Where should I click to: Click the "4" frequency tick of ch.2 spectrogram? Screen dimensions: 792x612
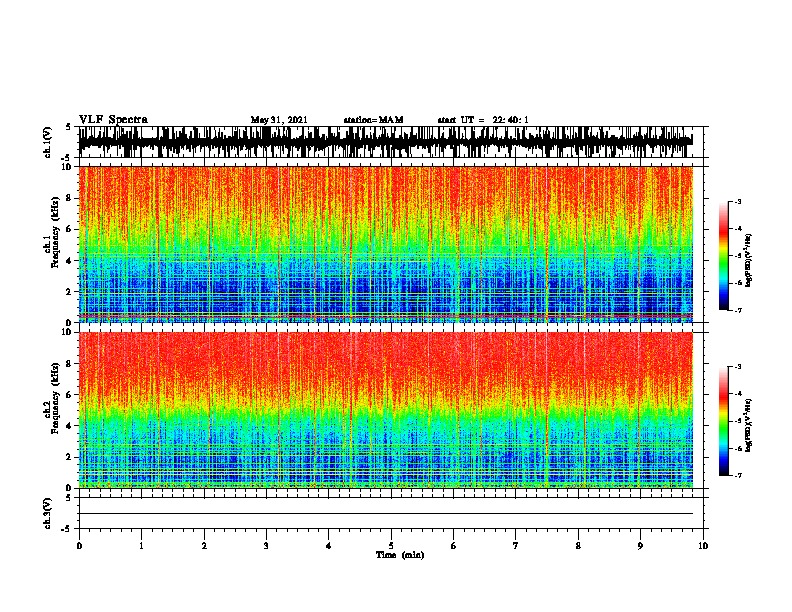coord(70,426)
